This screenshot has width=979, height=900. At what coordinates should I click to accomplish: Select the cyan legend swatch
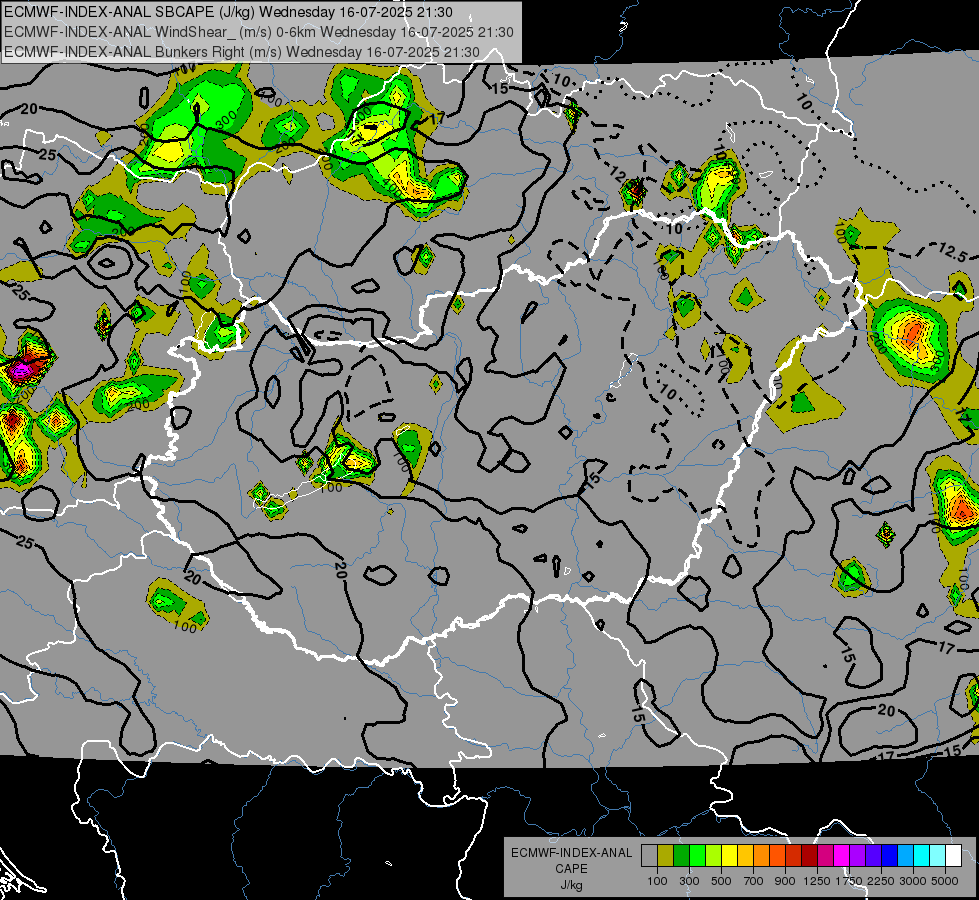(x=922, y=855)
